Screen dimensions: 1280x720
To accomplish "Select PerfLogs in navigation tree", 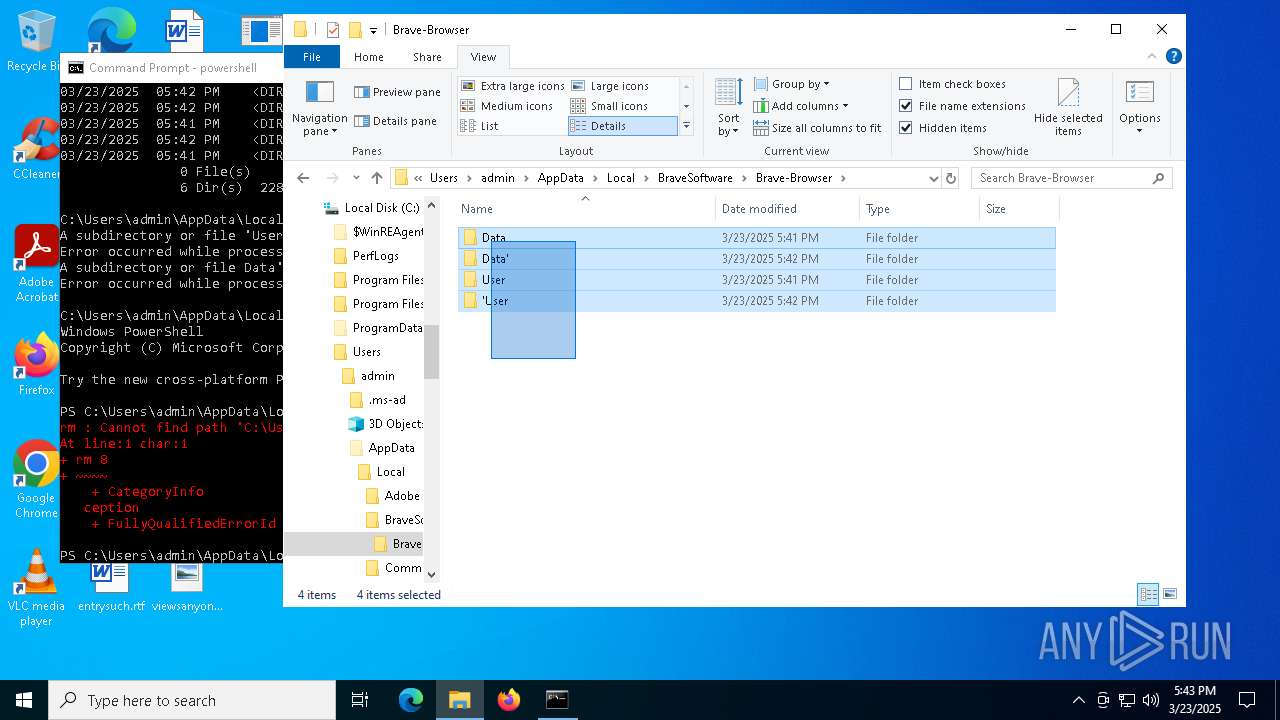I will (x=375, y=256).
